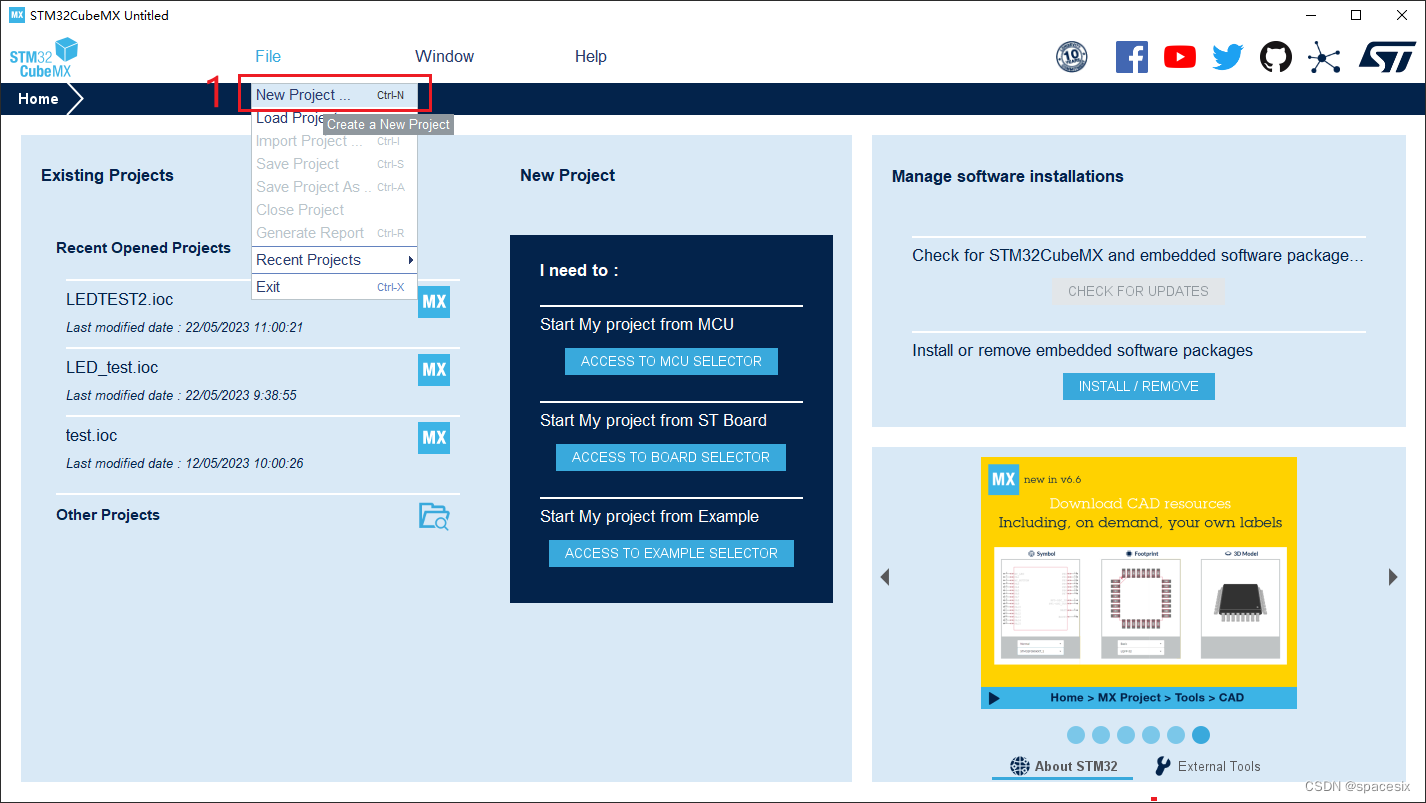This screenshot has width=1426, height=803.
Task: Click ACCESS TO BOARD SELECTOR button
Action: [x=671, y=457]
